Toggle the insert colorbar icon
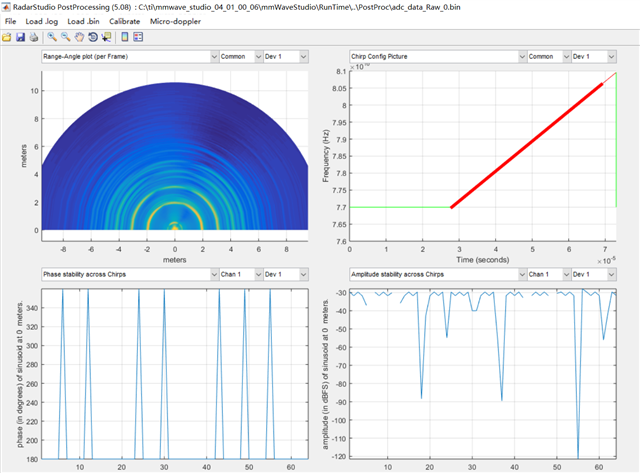The height and width of the screenshot is (473, 640). pyautogui.click(x=124, y=37)
